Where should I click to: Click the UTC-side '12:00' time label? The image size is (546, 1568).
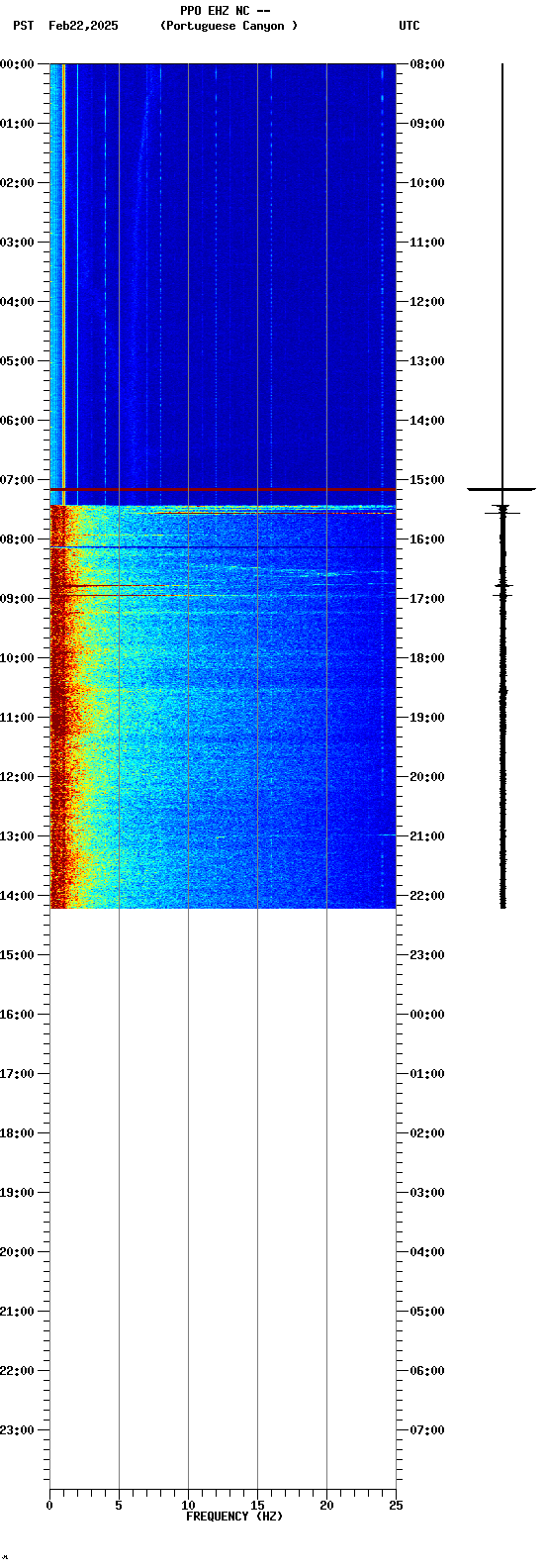426,302
